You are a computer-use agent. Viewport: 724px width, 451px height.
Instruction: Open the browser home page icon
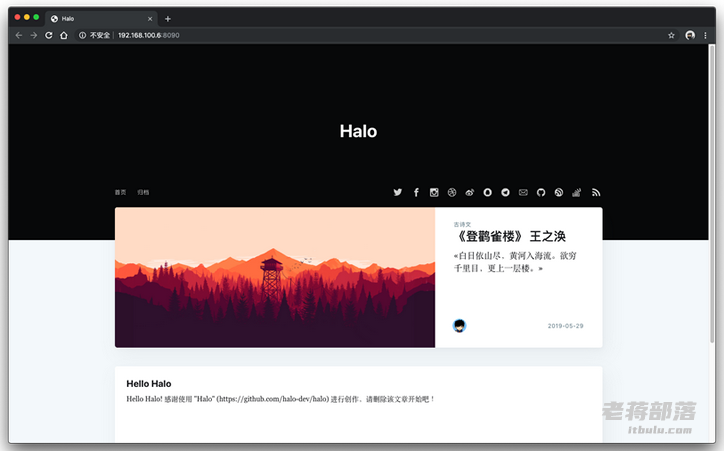click(64, 35)
